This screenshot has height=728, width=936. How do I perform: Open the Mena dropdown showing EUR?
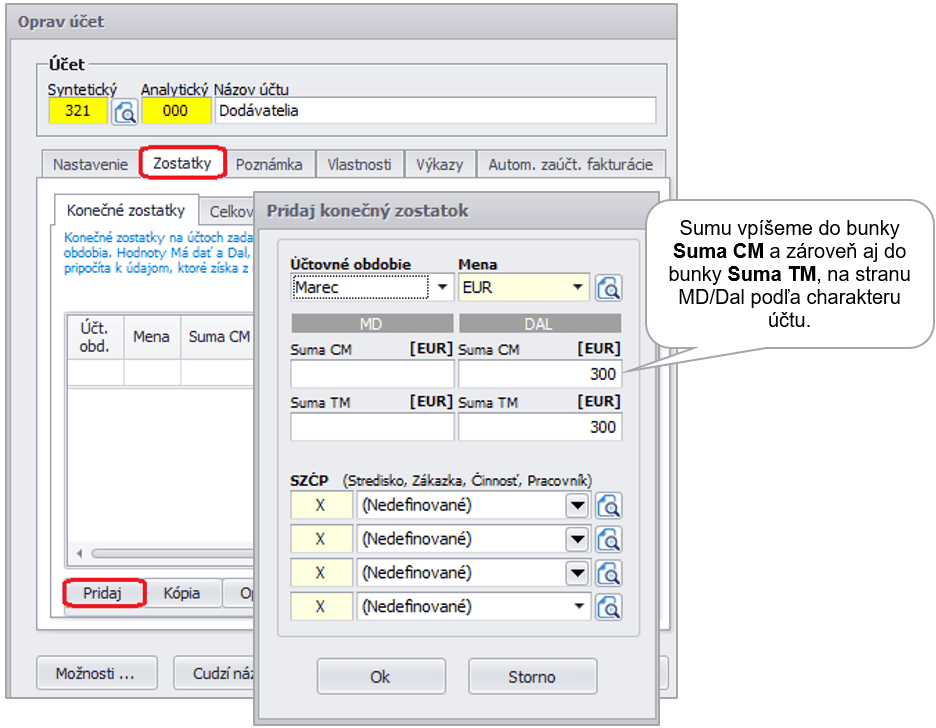tap(577, 288)
